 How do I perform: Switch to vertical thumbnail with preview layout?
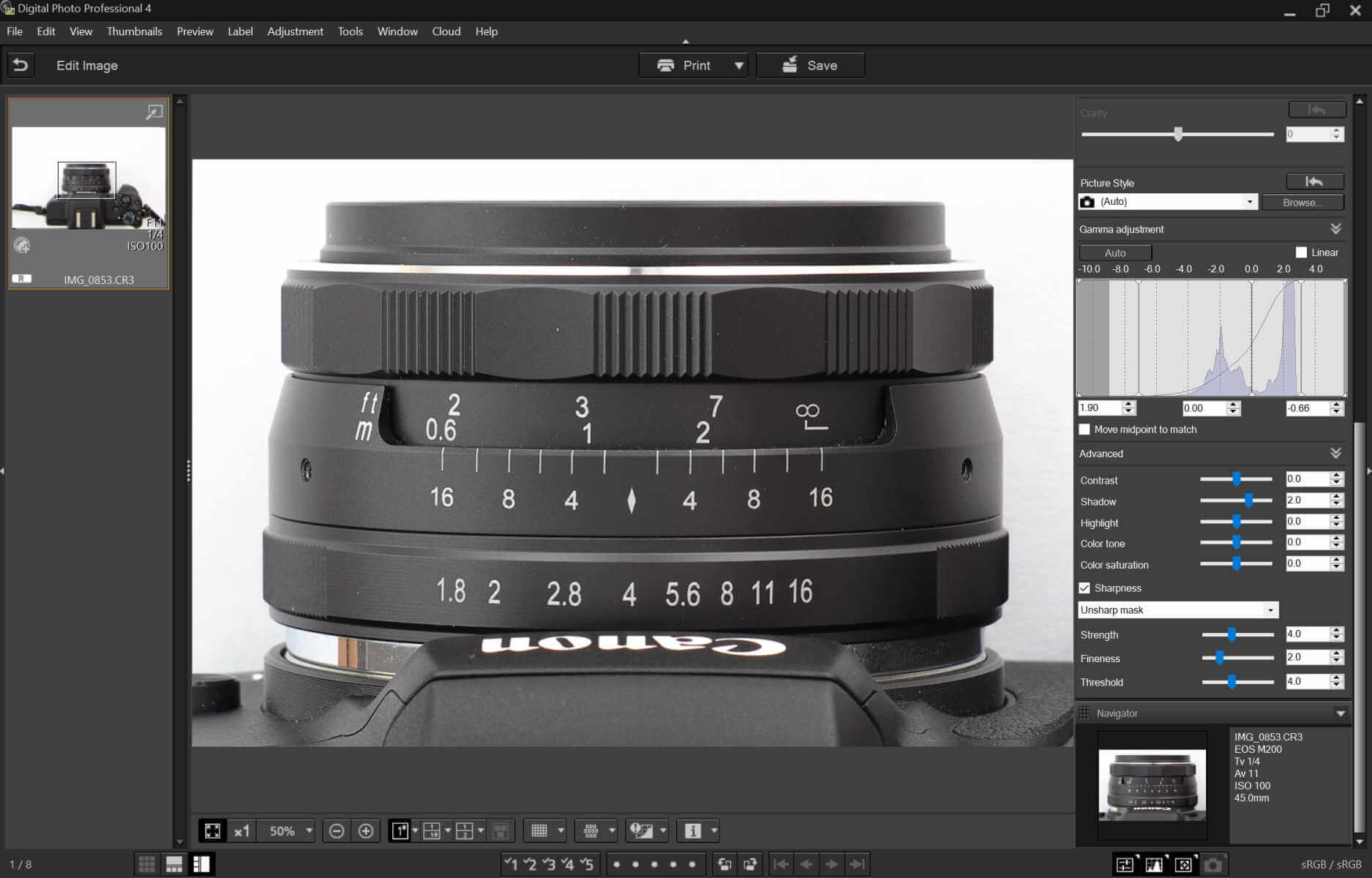pyautogui.click(x=201, y=864)
